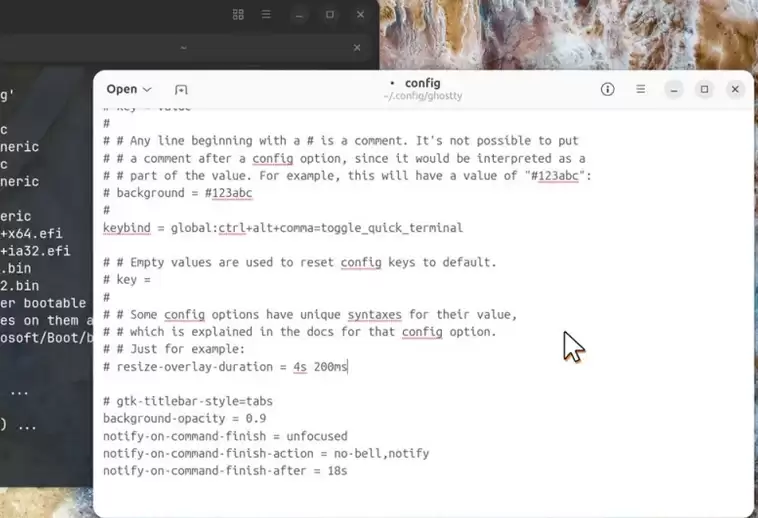Minimize the config editor window

pyautogui.click(x=673, y=90)
